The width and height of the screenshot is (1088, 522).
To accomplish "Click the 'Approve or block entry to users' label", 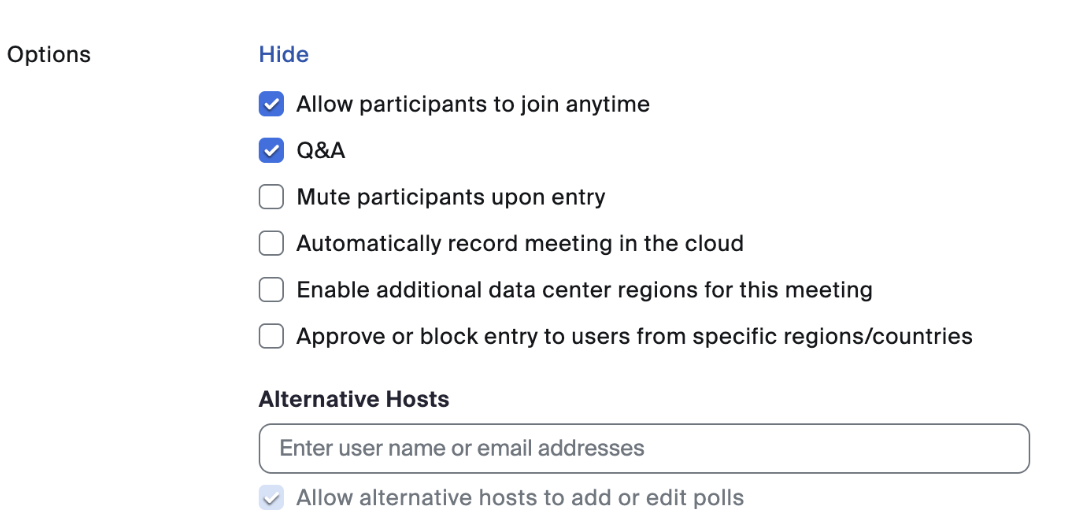I will point(634,336).
